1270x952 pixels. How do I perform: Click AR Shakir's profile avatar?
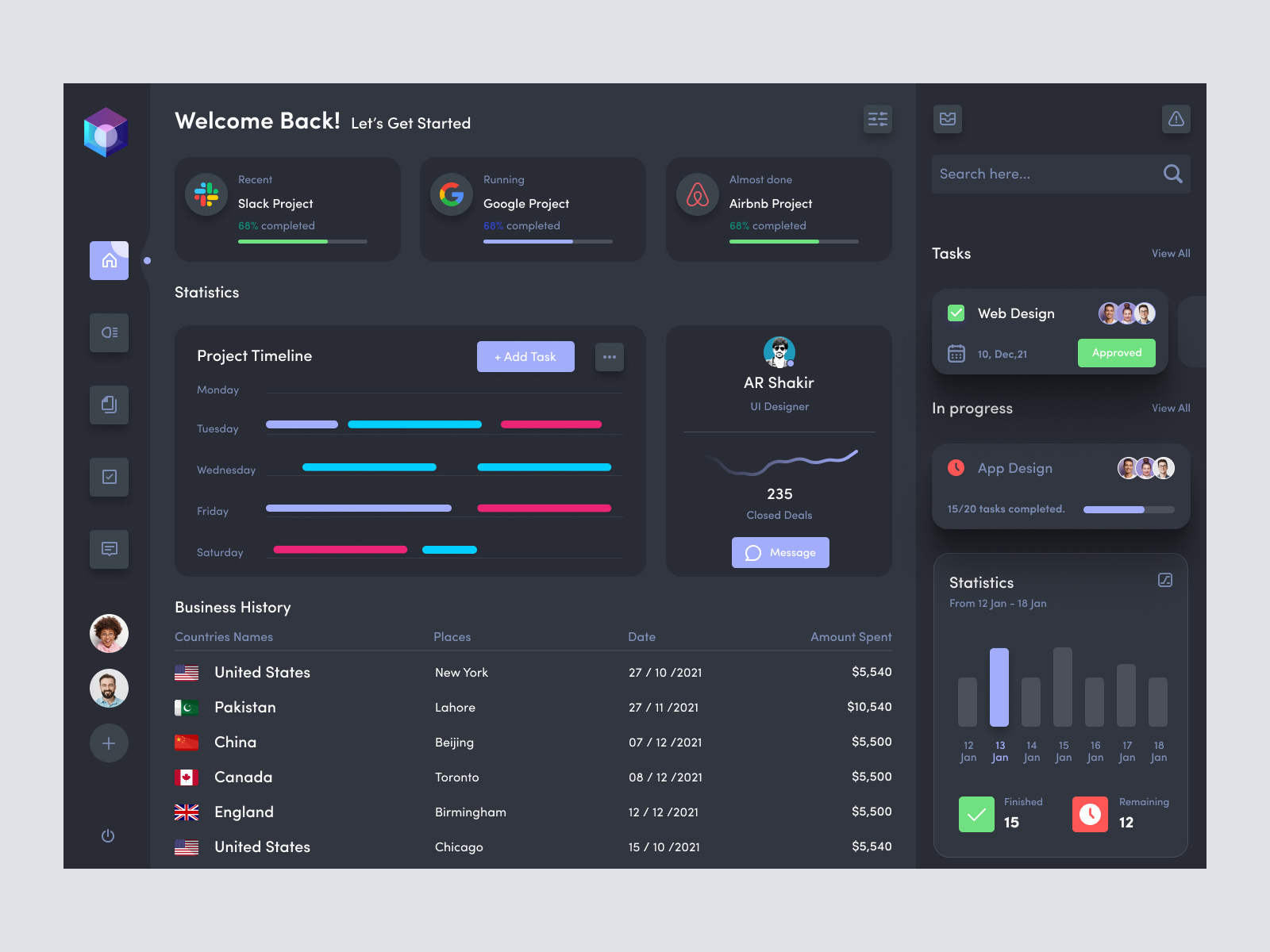[x=779, y=351]
